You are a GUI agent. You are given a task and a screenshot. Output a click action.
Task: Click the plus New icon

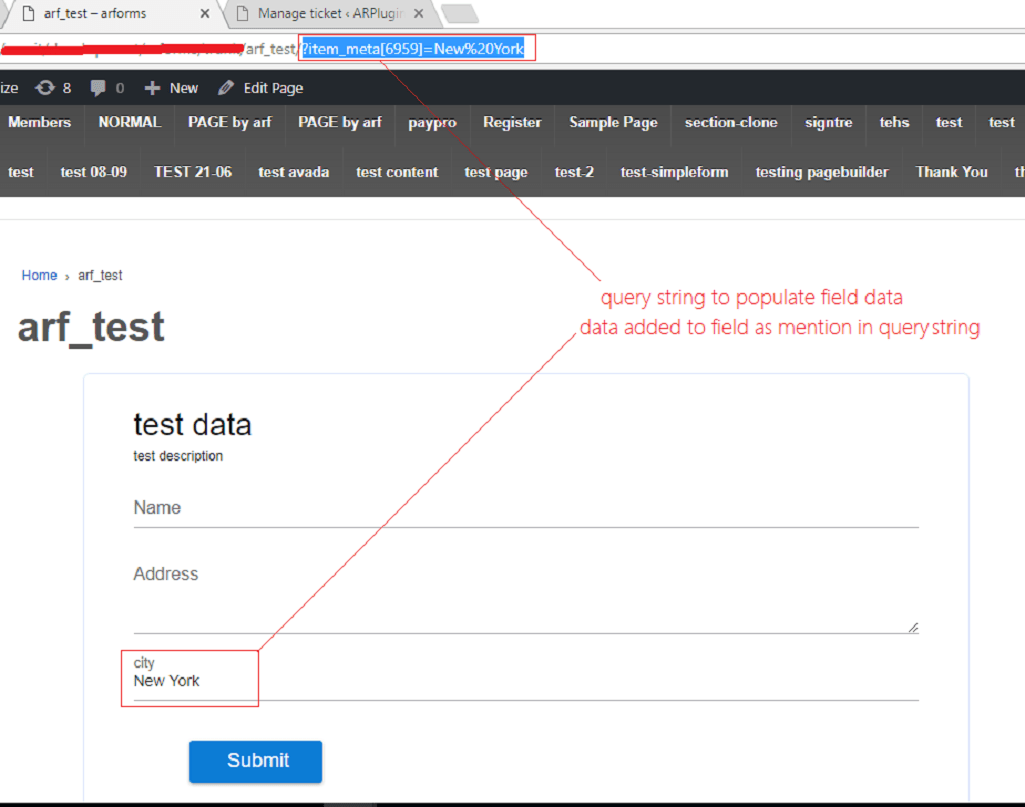pyautogui.click(x=152, y=88)
